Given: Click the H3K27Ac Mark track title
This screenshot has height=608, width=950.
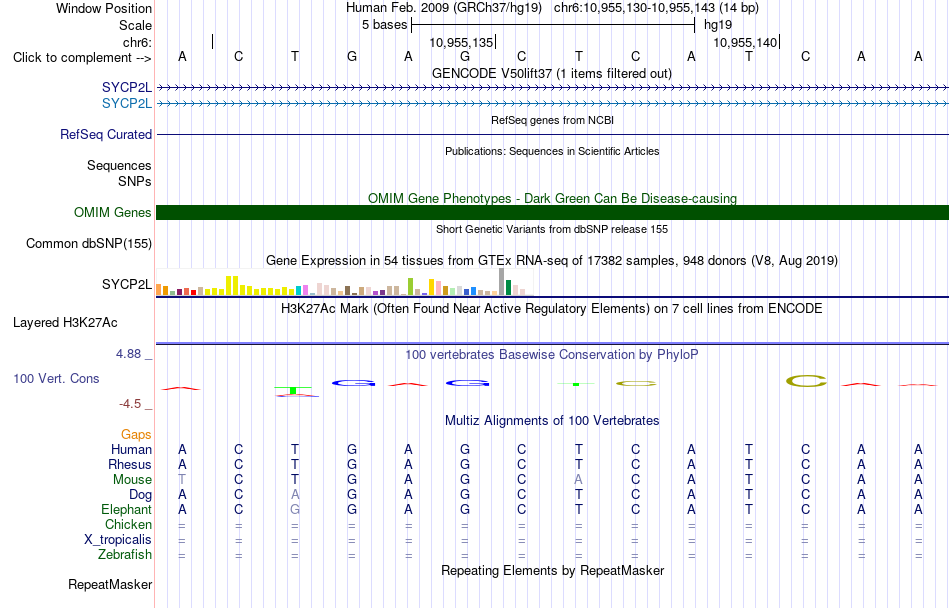Looking at the screenshot, I should tap(551, 309).
